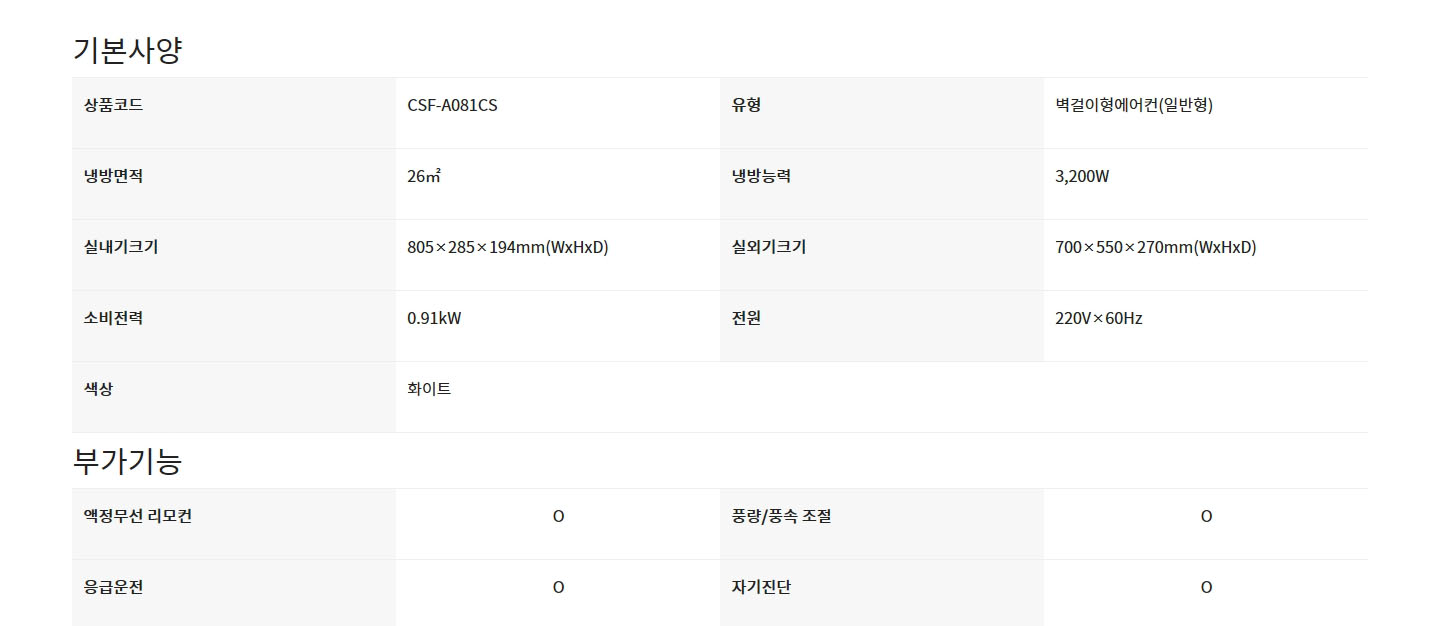Click the 자기진단 label cell
1440x626 pixels.
[882, 593]
